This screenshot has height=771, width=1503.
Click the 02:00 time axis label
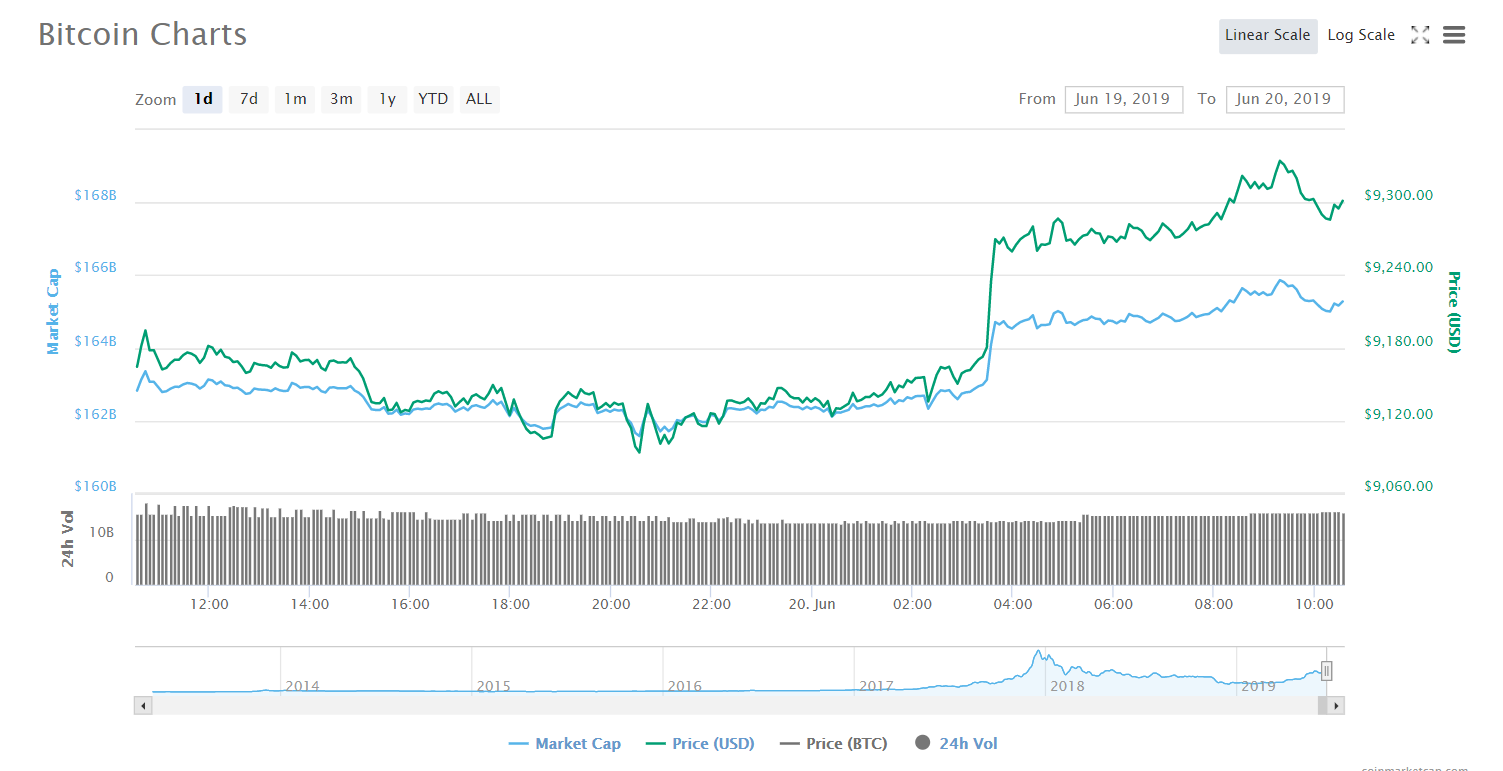click(x=913, y=604)
